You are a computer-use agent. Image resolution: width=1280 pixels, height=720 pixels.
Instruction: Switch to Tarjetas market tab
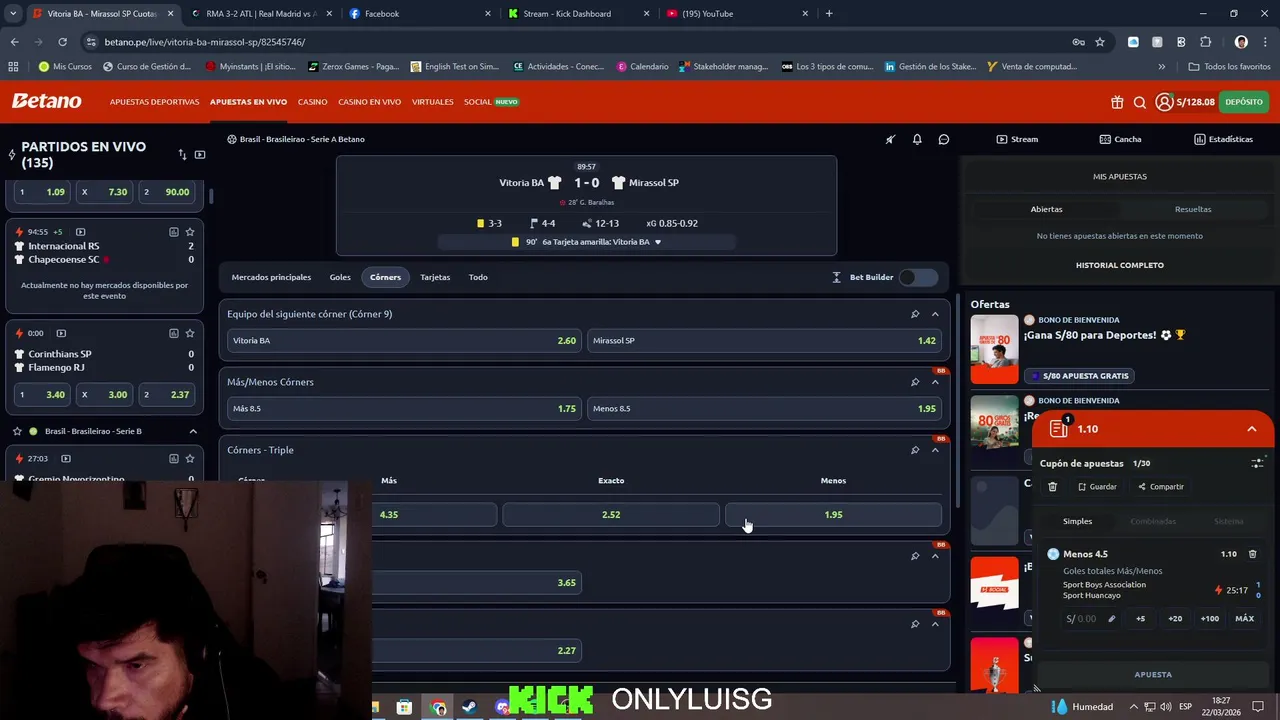[x=435, y=277]
